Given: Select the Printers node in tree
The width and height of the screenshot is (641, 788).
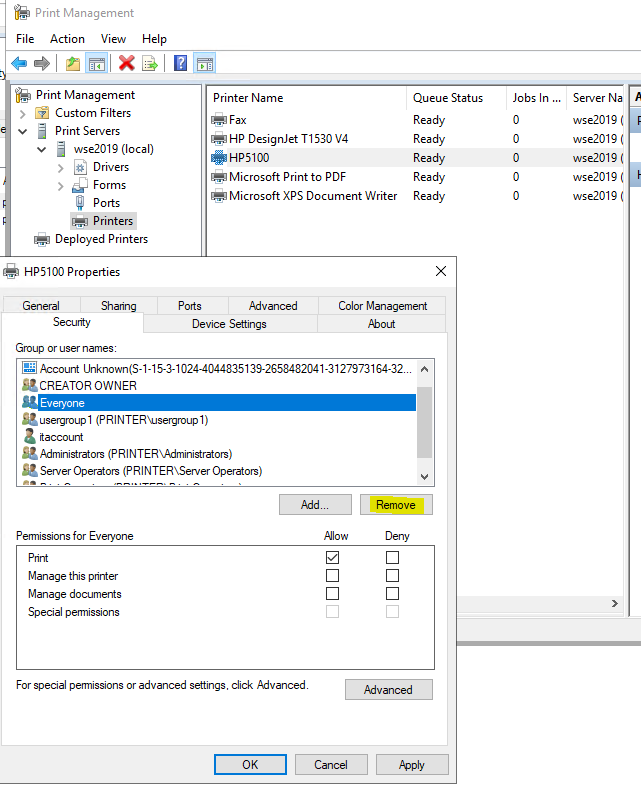Looking at the screenshot, I should tap(104, 221).
